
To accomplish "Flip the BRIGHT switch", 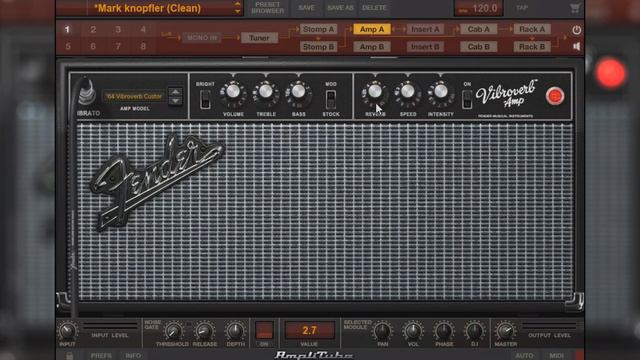I will point(205,99).
